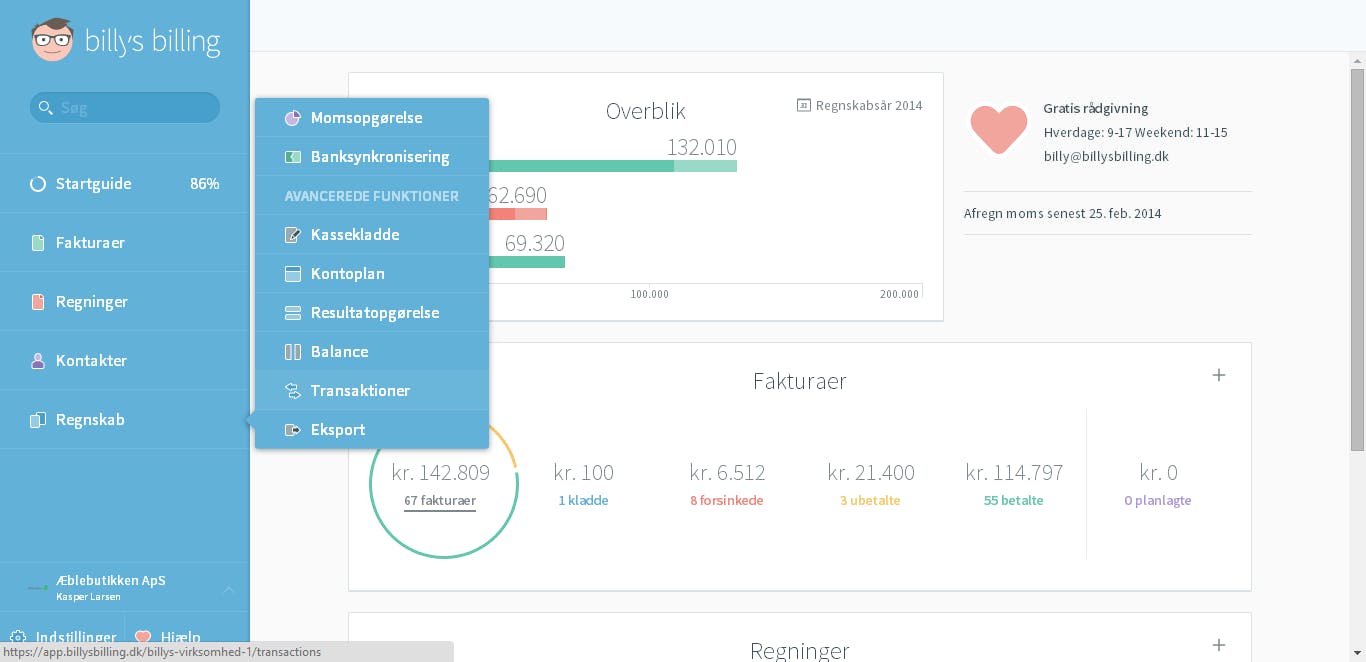Select Kontoplan in the menu
Image resolution: width=1366 pixels, height=662 pixels.
[x=372, y=274]
